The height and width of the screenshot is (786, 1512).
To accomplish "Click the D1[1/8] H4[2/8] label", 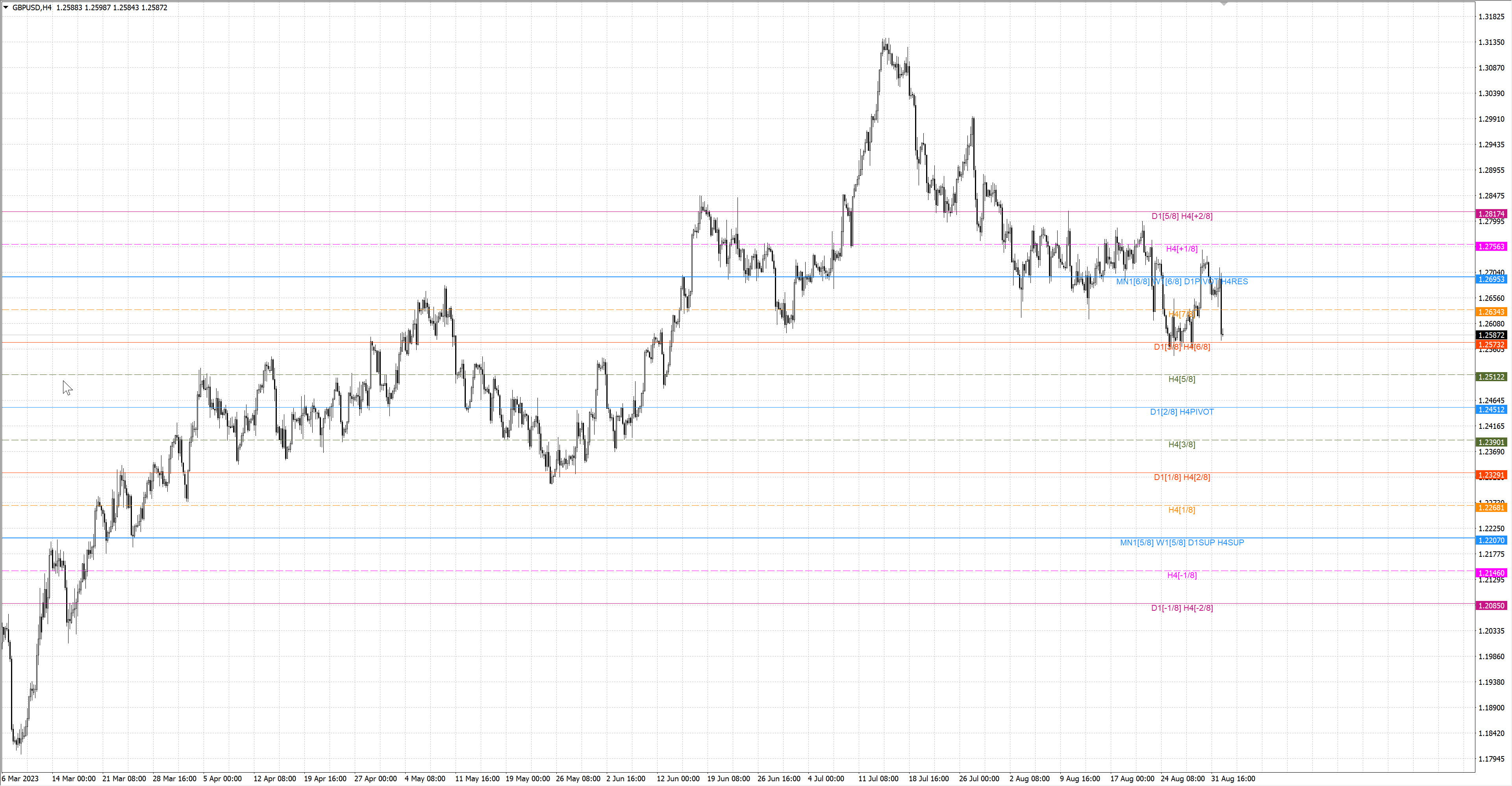I will [x=1182, y=477].
